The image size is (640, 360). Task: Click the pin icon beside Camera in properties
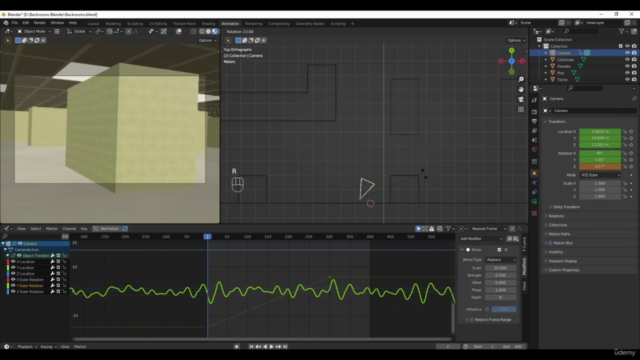tap(634, 99)
